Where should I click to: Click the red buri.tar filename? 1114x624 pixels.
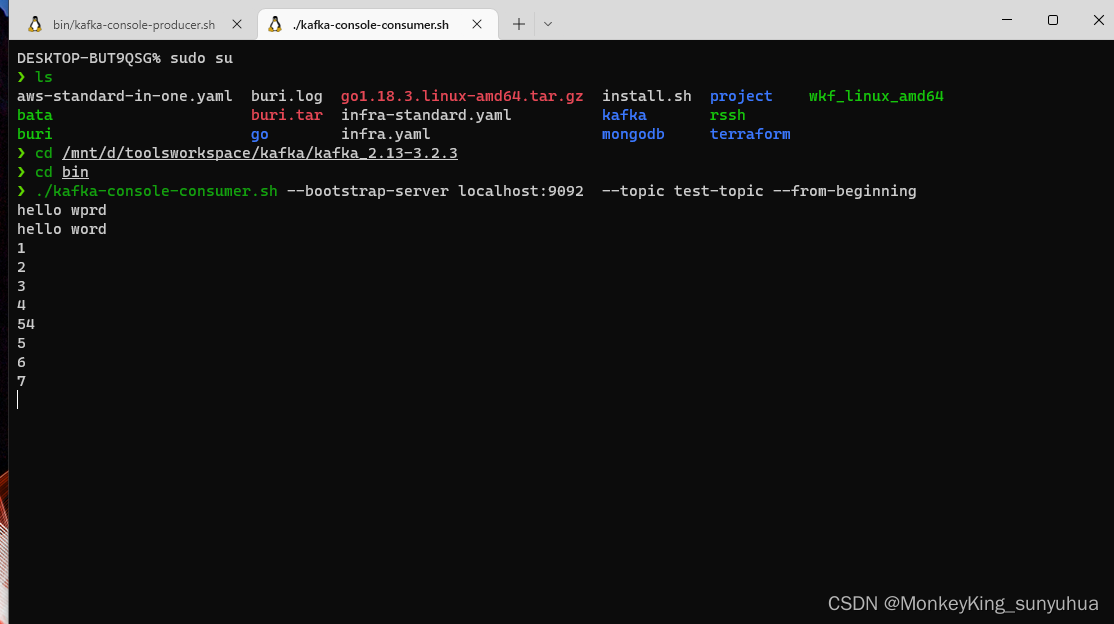pyautogui.click(x=286, y=114)
